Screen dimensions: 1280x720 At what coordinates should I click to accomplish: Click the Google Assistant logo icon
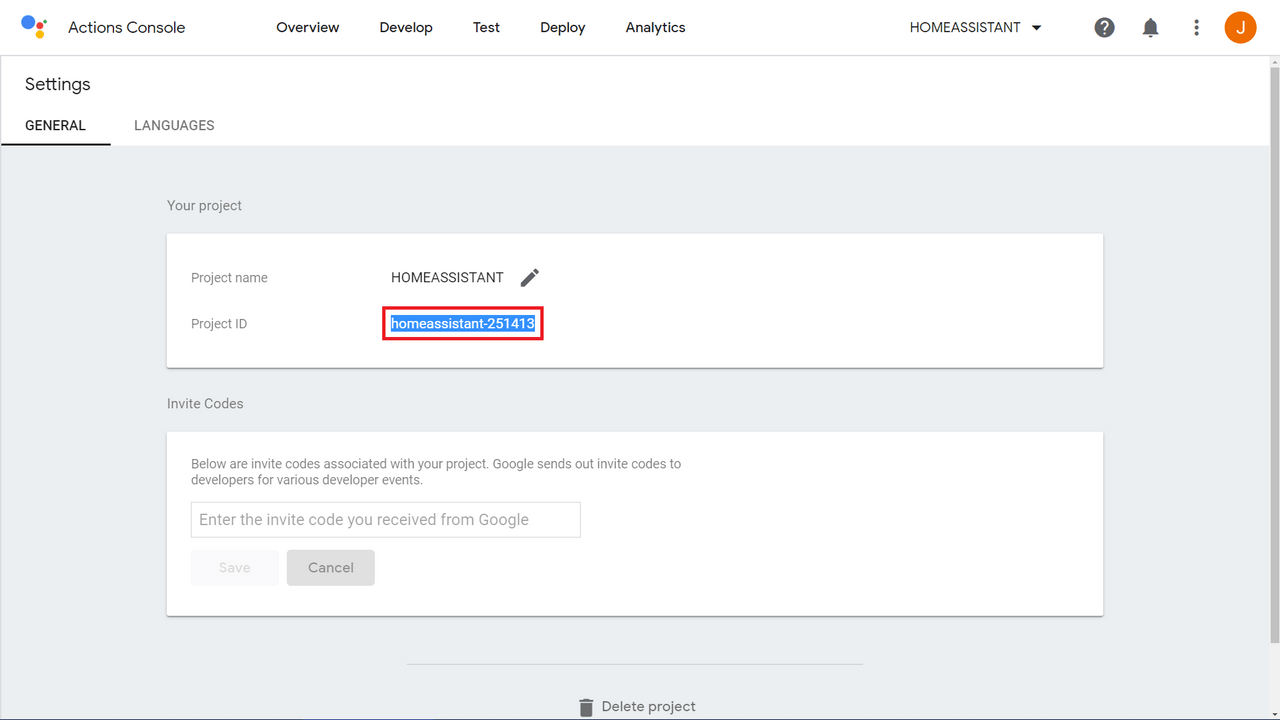tap(34, 27)
